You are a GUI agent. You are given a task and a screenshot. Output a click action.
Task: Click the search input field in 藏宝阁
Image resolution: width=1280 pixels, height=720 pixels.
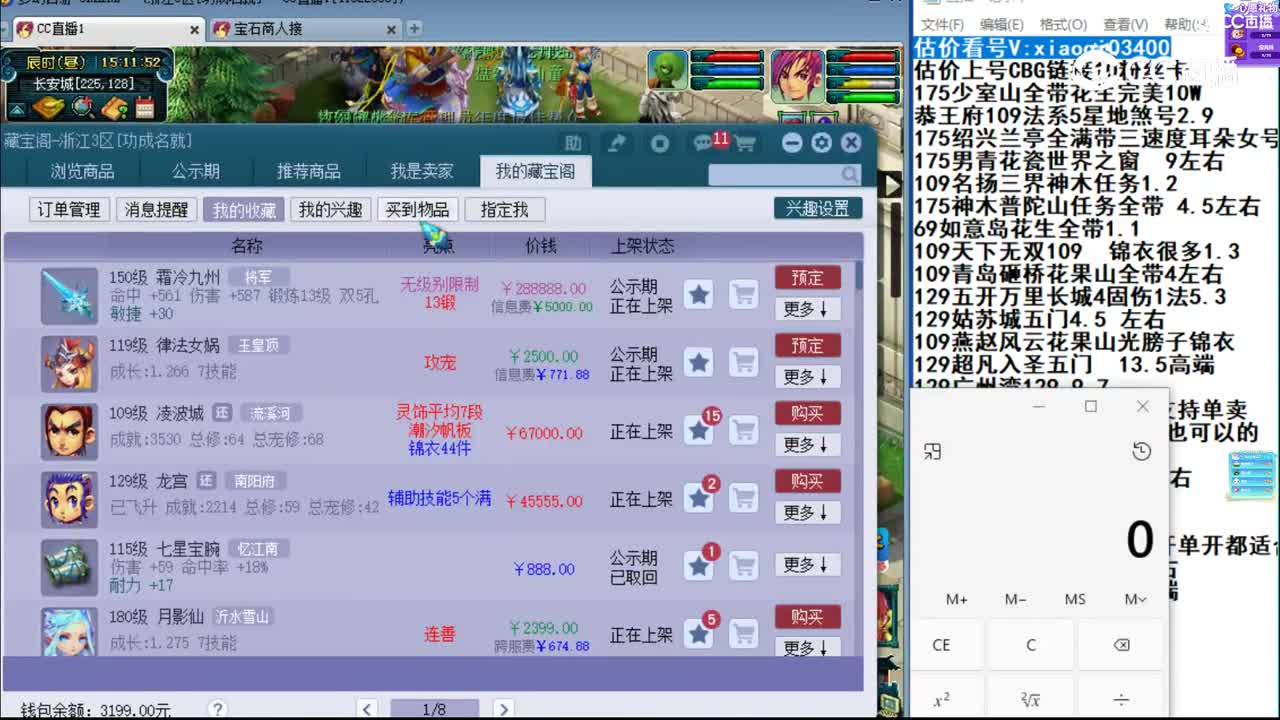pyautogui.click(x=774, y=175)
